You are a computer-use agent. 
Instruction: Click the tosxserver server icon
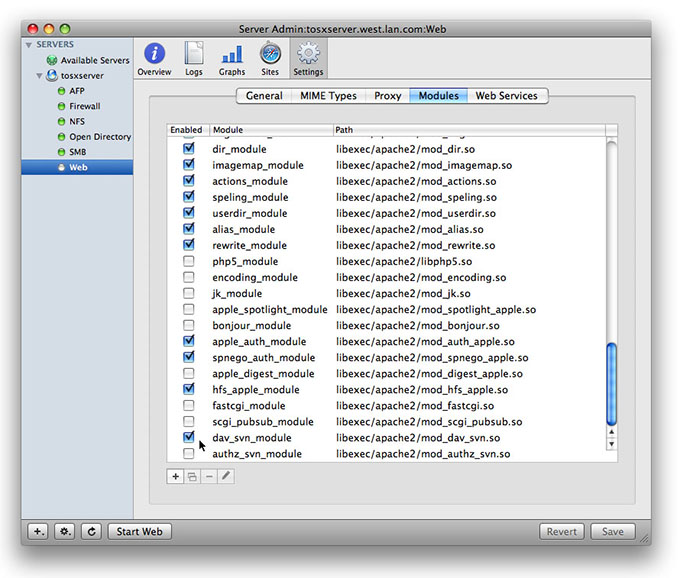point(52,75)
